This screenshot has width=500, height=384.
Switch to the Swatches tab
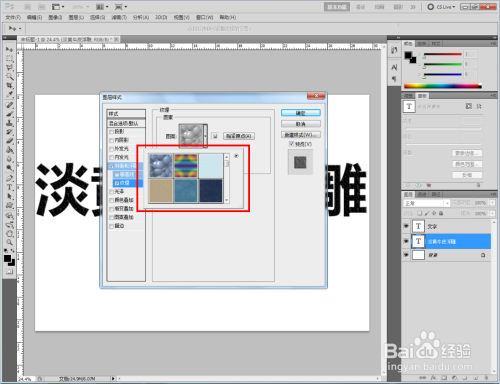point(422,44)
